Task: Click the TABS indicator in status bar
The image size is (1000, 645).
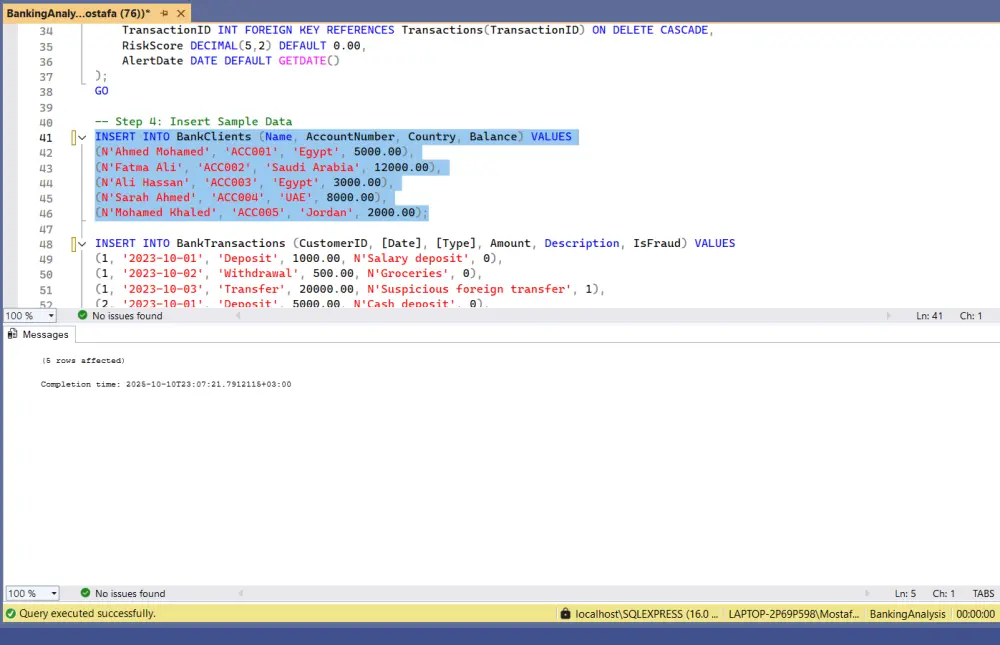Action: pyautogui.click(x=983, y=593)
